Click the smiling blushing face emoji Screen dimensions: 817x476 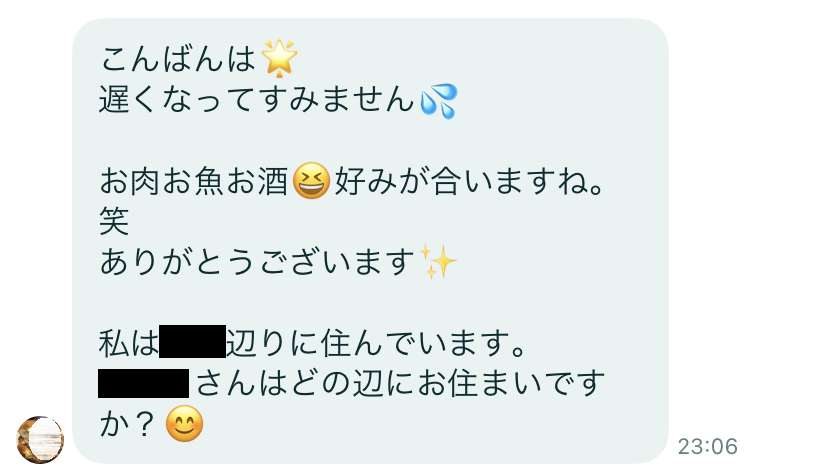point(184,423)
